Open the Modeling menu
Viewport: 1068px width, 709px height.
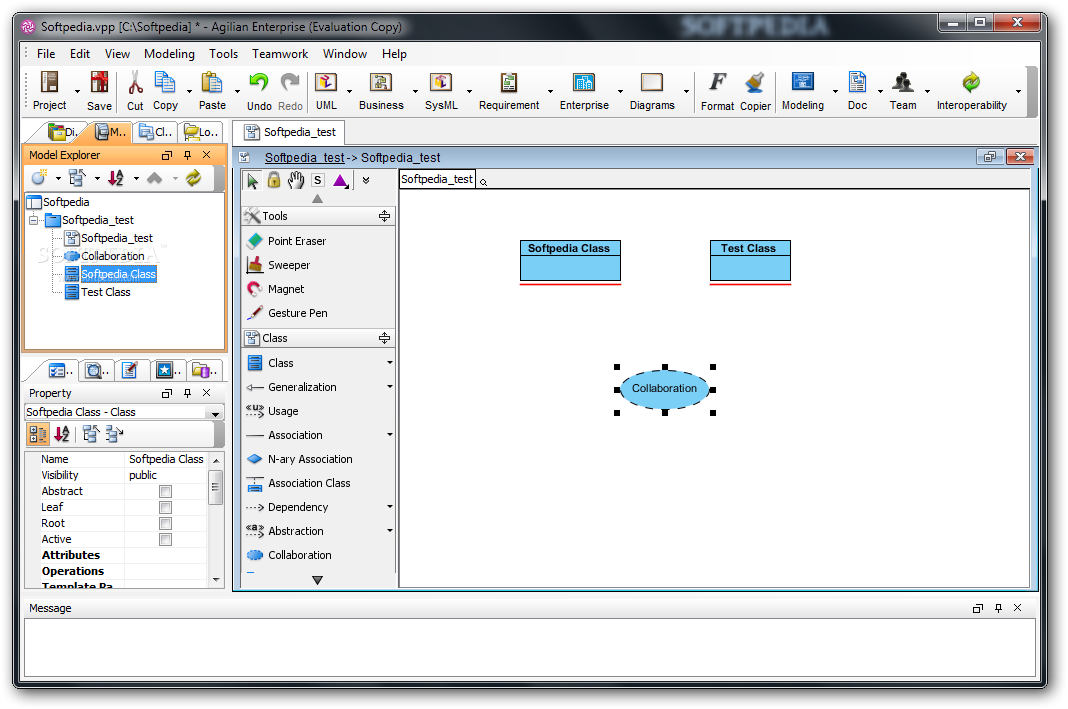pyautogui.click(x=169, y=54)
